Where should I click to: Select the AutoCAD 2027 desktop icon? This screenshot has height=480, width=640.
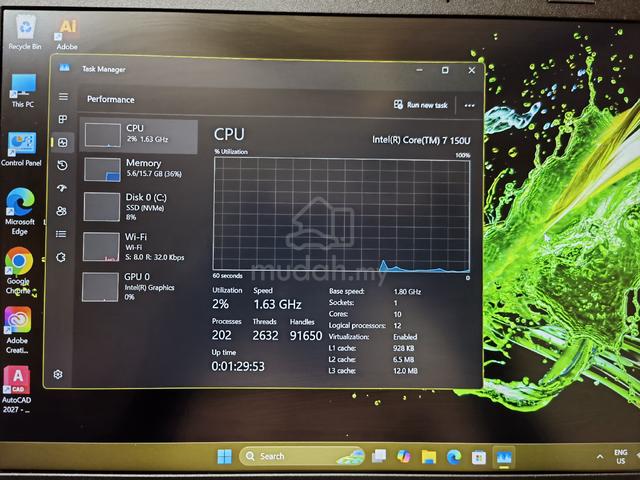[x=16, y=390]
